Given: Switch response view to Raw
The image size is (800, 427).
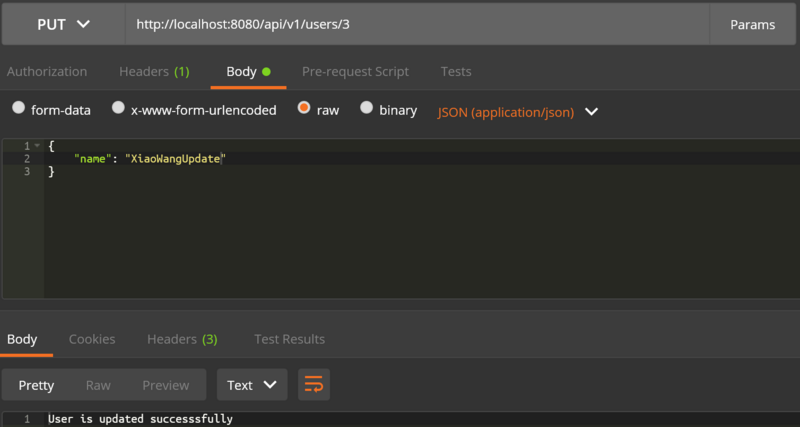Looking at the screenshot, I should click(98, 385).
